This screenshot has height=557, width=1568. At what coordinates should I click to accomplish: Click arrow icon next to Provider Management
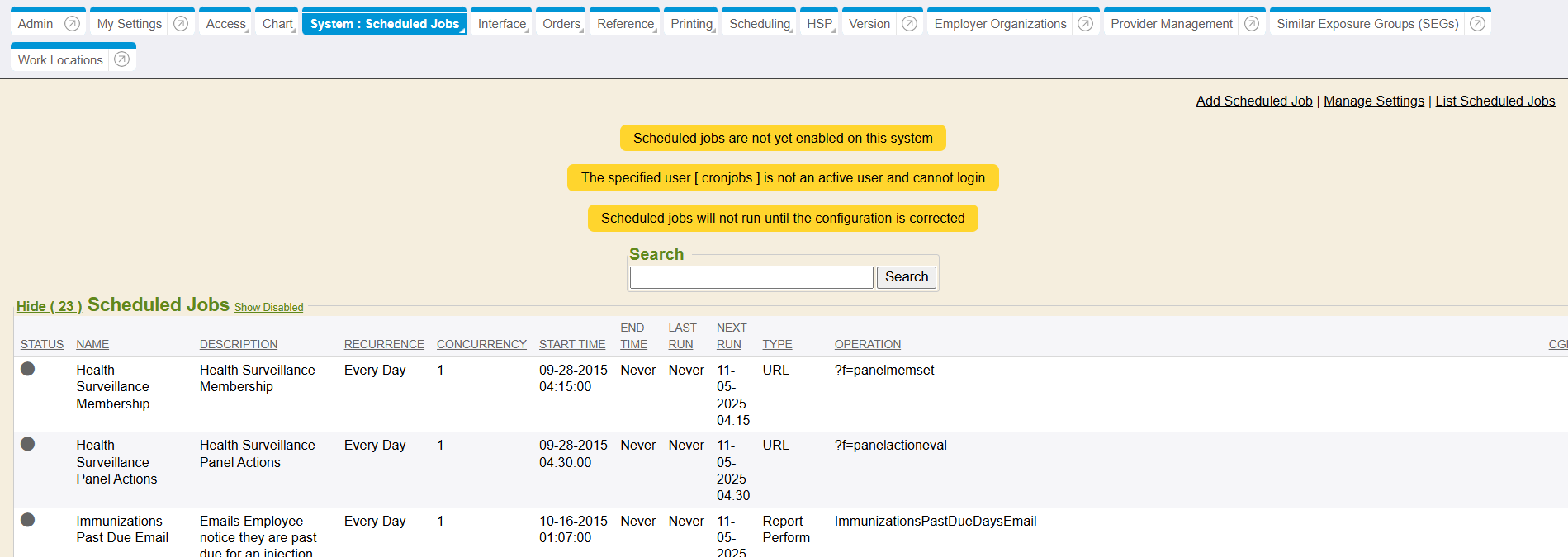pos(1252,24)
